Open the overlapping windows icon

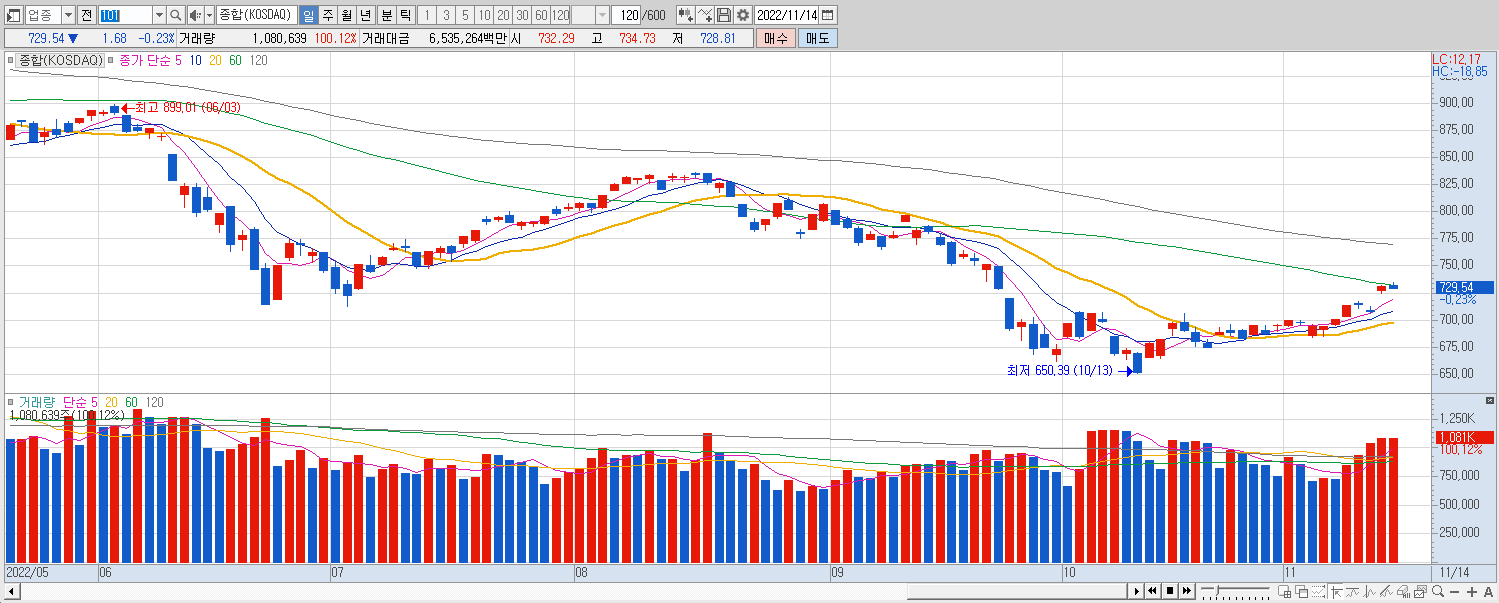click(x=1301, y=592)
